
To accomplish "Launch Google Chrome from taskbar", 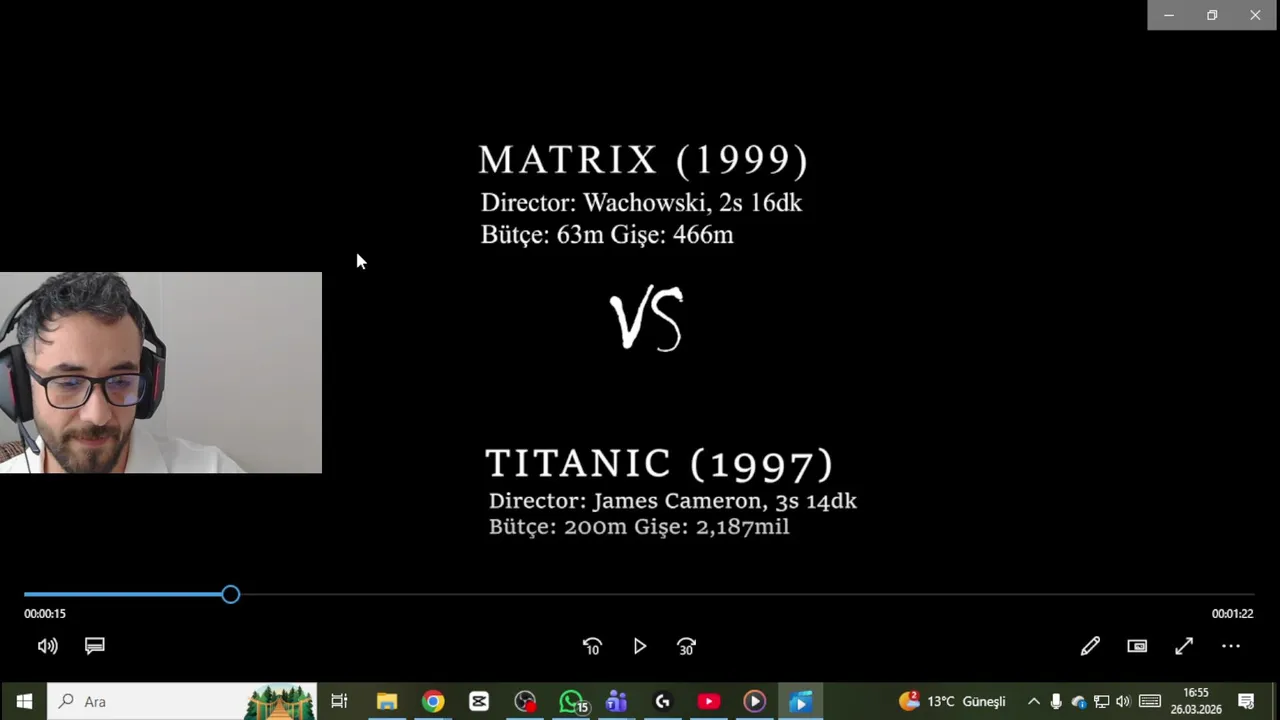I will pyautogui.click(x=433, y=702).
